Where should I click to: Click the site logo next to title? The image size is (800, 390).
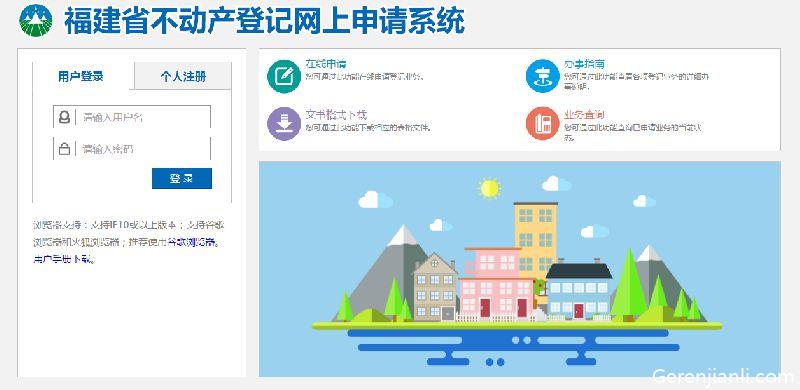point(36,21)
